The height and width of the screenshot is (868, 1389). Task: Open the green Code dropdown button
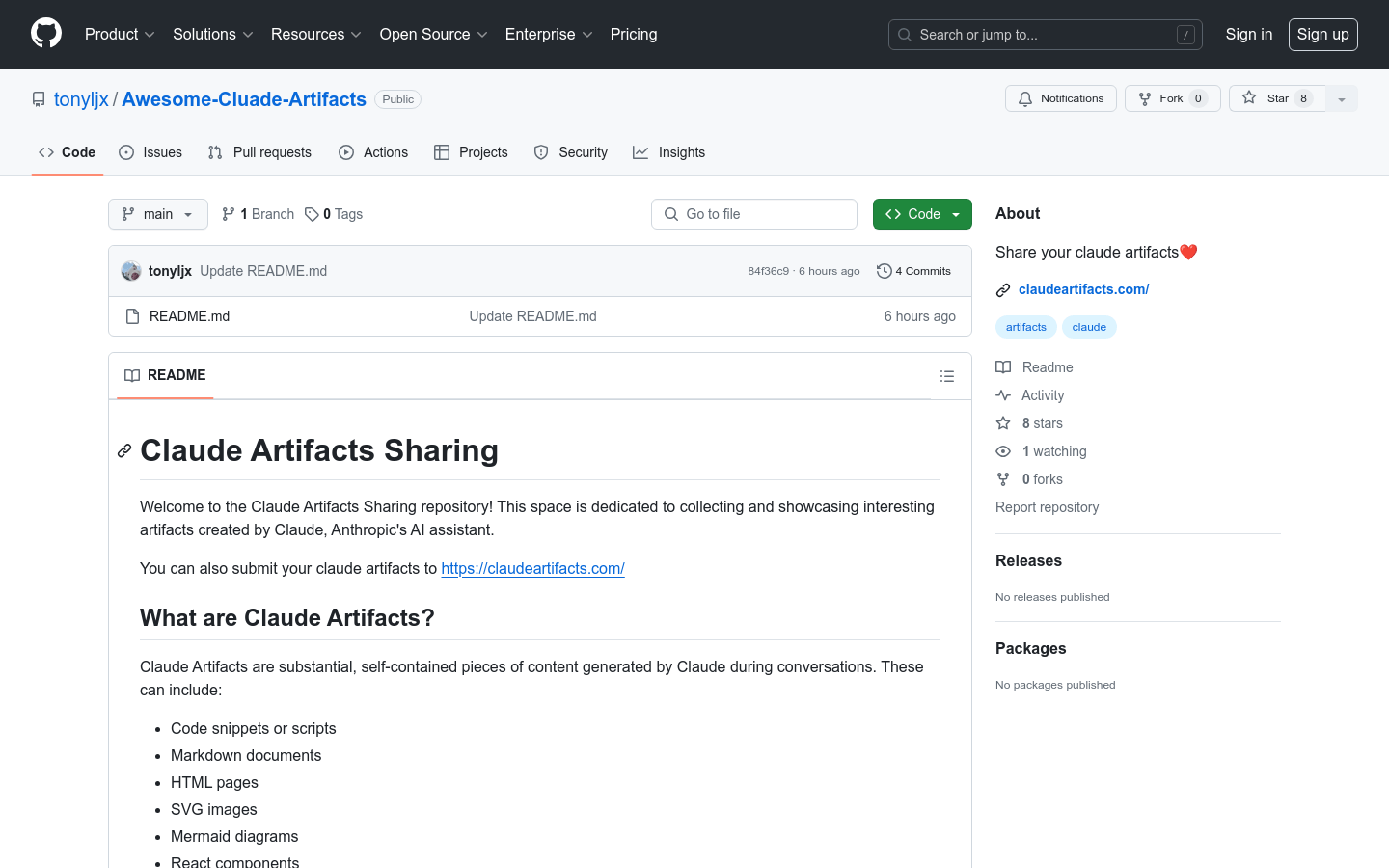coord(922,214)
